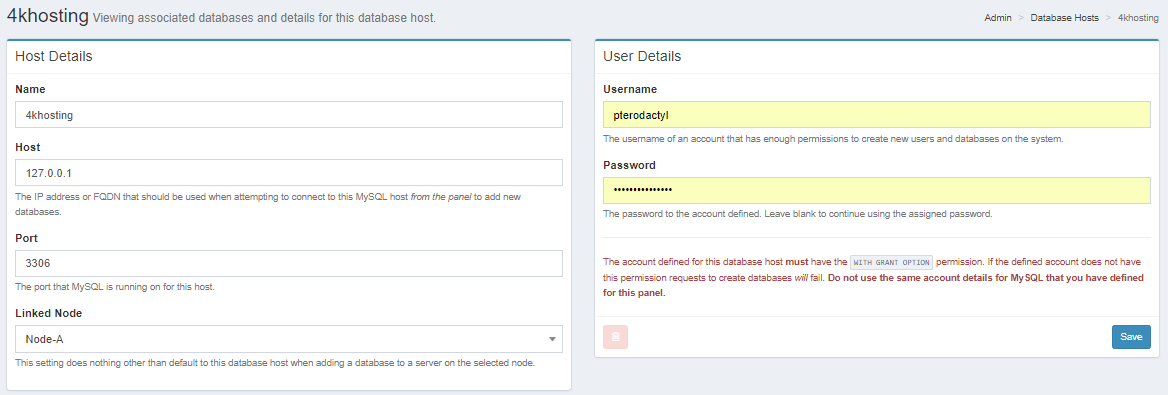The width and height of the screenshot is (1168, 395).
Task: Select the Port field with 3306
Action: coord(288,264)
